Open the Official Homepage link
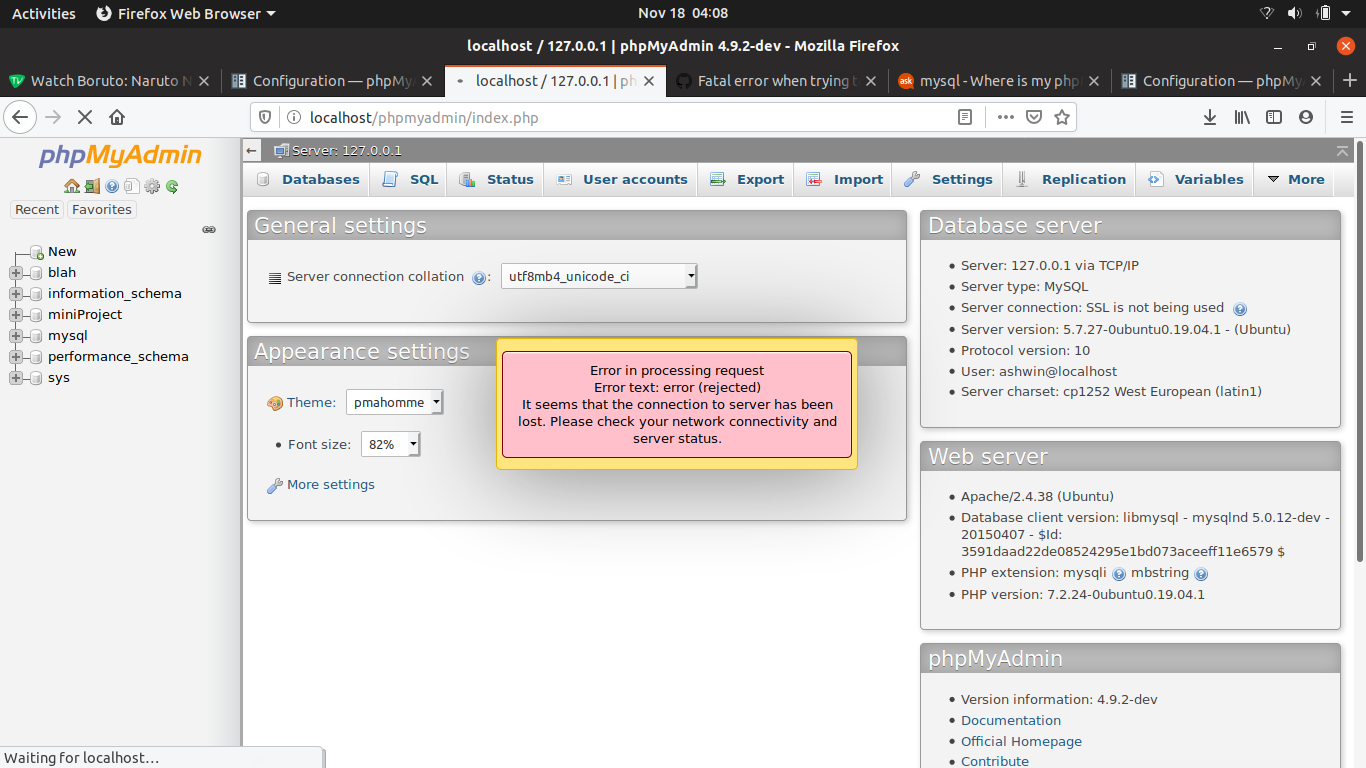 (1021, 742)
